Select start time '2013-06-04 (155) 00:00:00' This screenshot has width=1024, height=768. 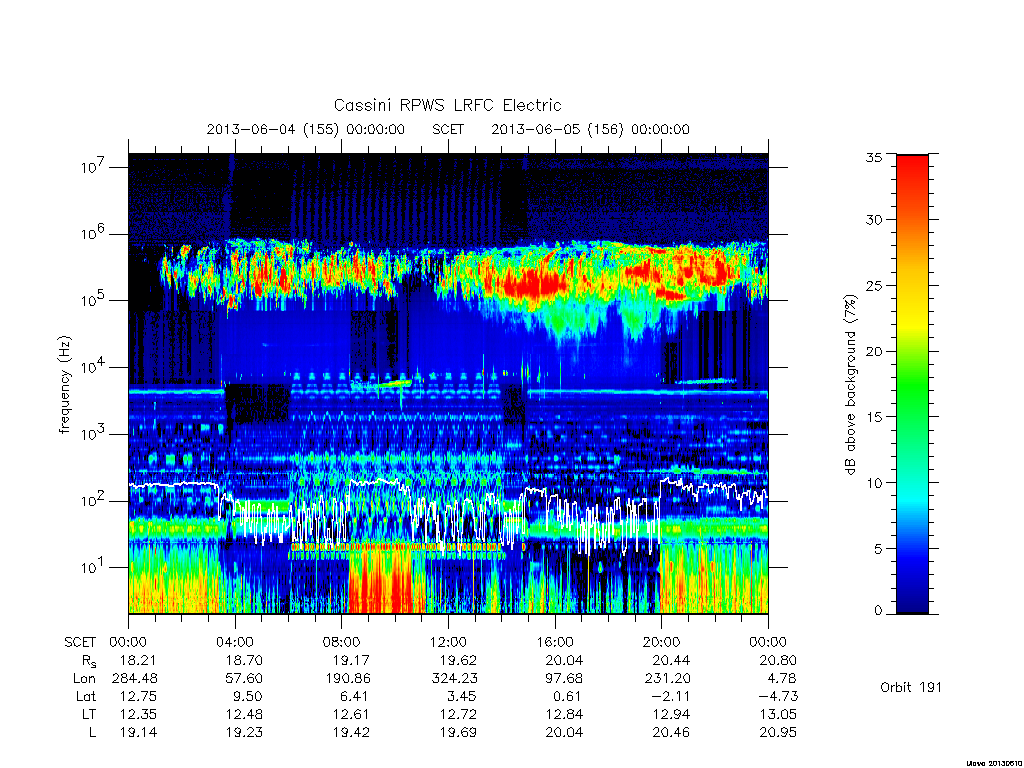tap(306, 129)
